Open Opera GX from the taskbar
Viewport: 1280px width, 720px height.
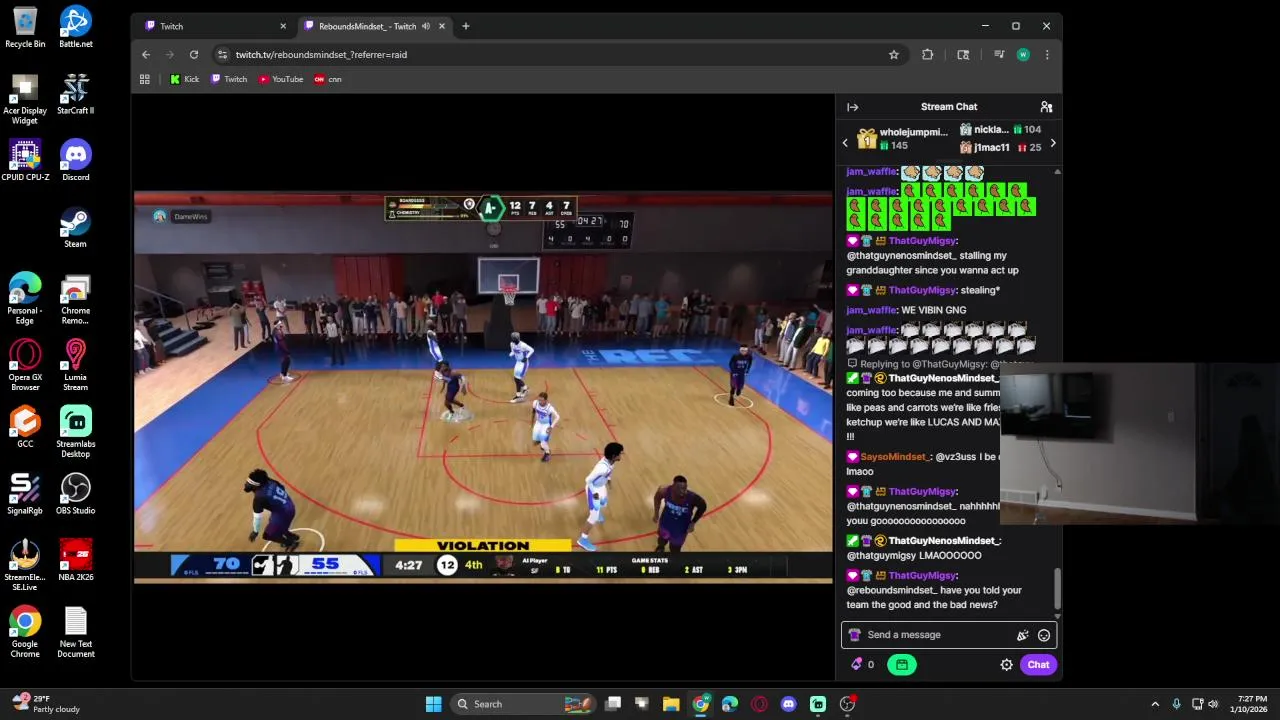(759, 704)
